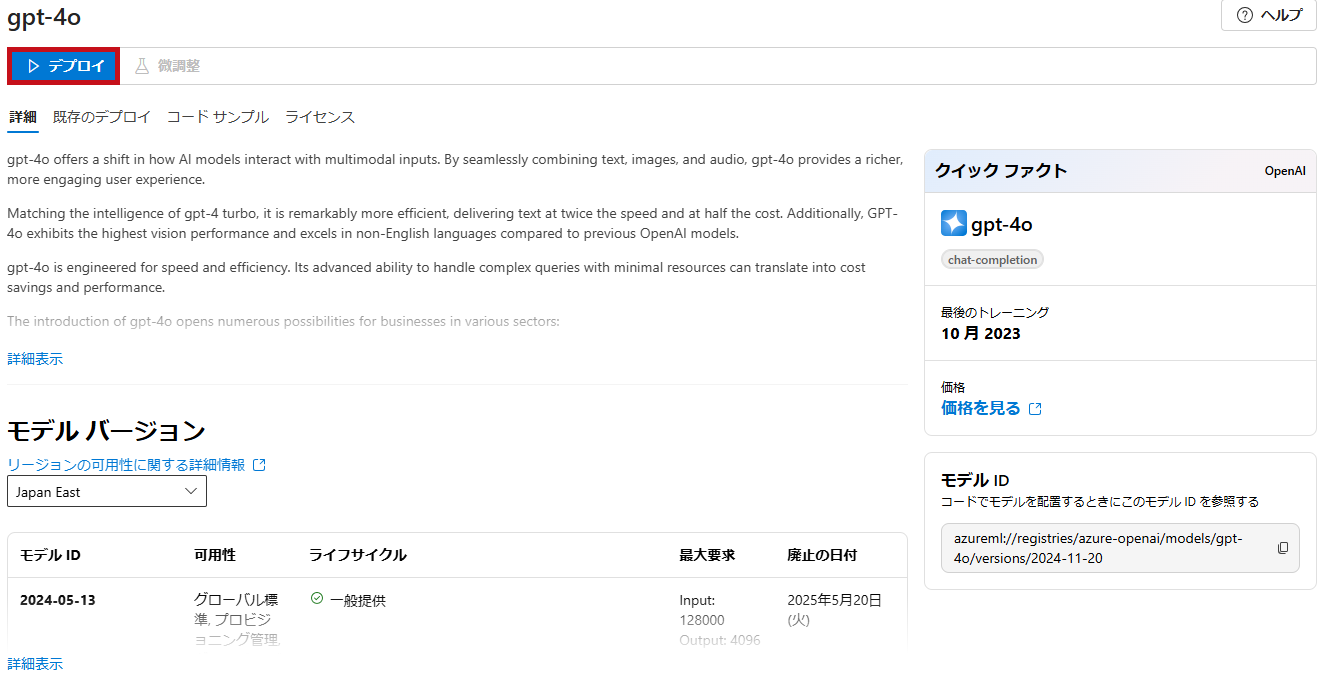Screen dimensions: 1323x685
Task: Click the chat-completion tag
Action: click(x=992, y=260)
